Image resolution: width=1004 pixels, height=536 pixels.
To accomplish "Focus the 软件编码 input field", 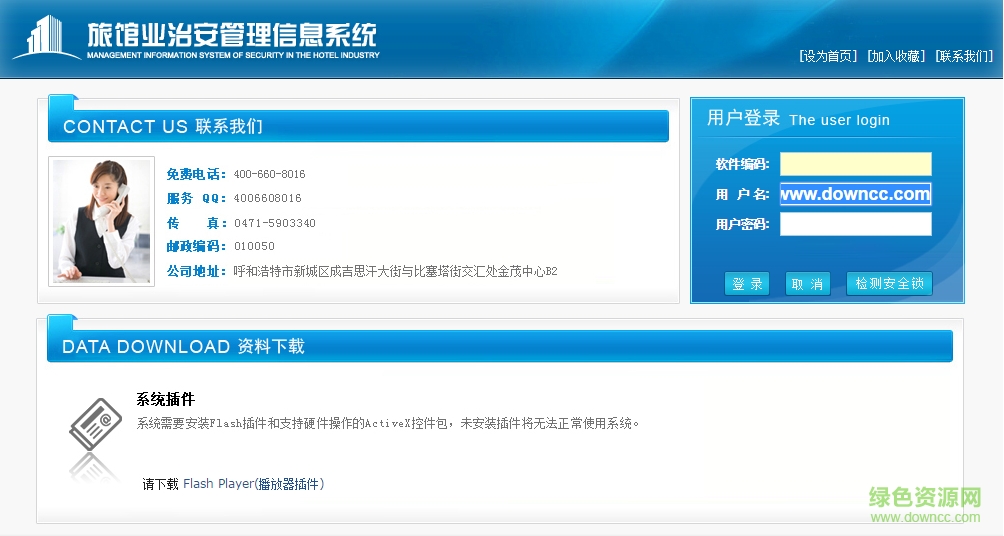I will point(855,164).
